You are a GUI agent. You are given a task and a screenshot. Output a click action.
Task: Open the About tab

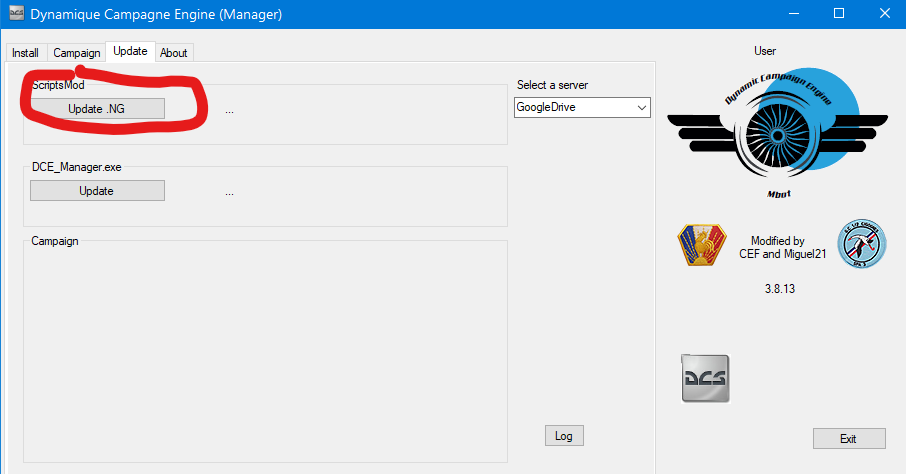(174, 53)
